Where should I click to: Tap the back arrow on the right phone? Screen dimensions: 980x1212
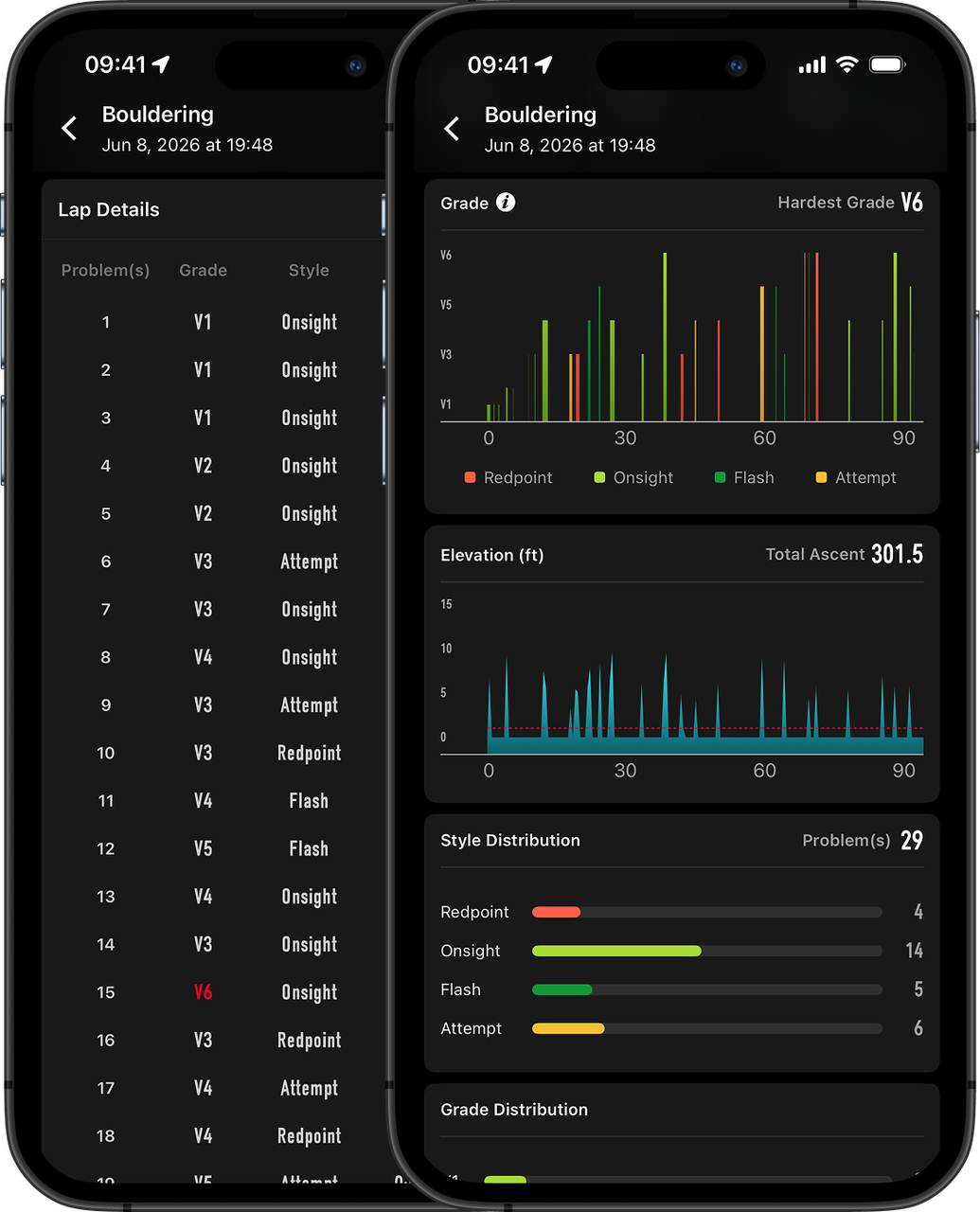point(452,129)
